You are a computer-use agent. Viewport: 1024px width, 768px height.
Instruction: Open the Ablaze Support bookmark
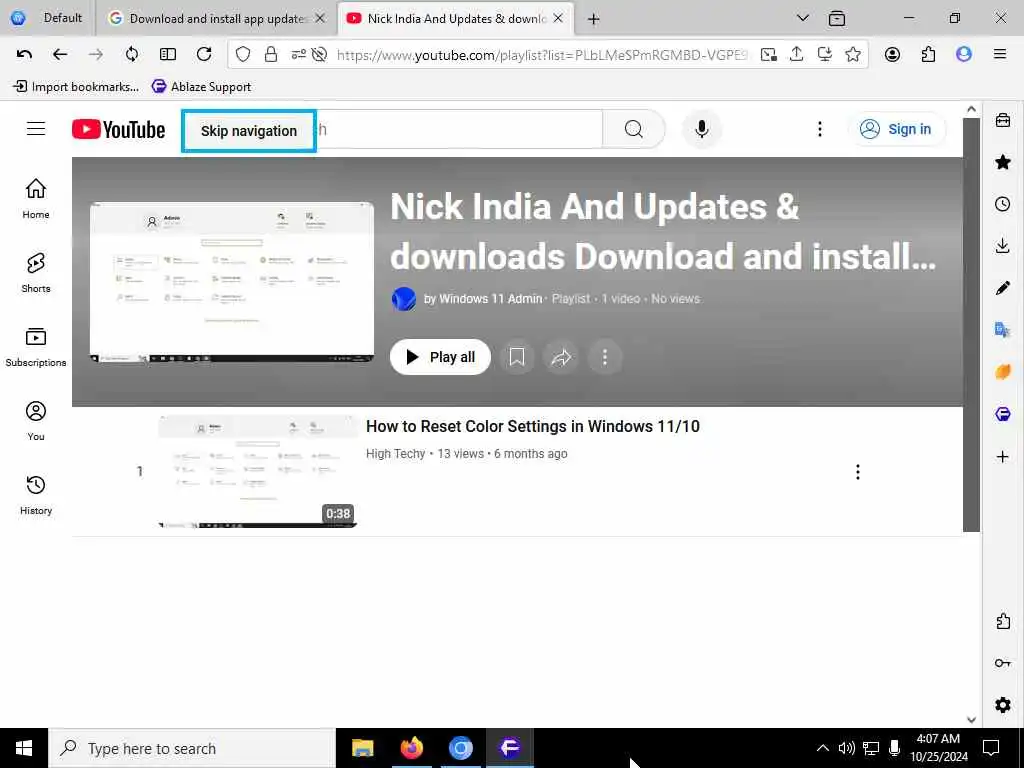[x=201, y=86]
